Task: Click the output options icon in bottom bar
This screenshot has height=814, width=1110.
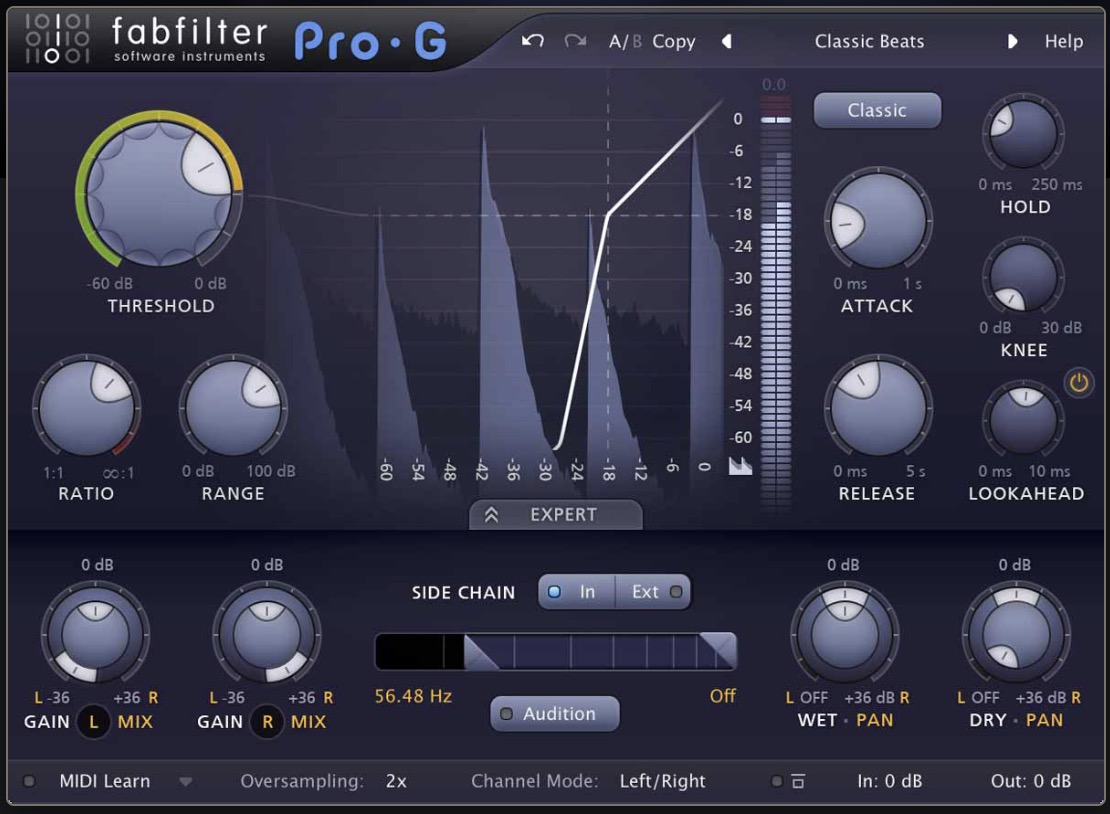Action: [798, 781]
